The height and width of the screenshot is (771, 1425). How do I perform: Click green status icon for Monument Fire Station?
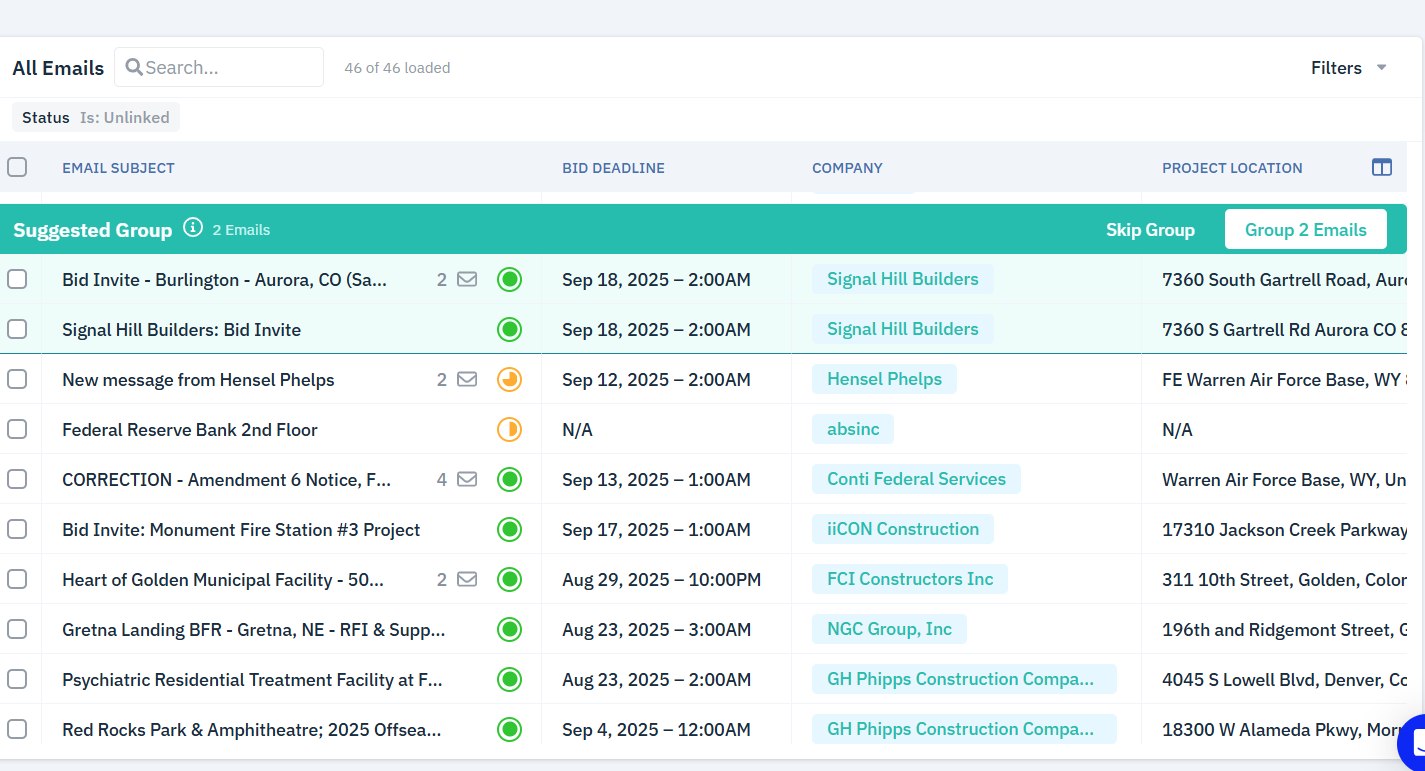click(509, 529)
